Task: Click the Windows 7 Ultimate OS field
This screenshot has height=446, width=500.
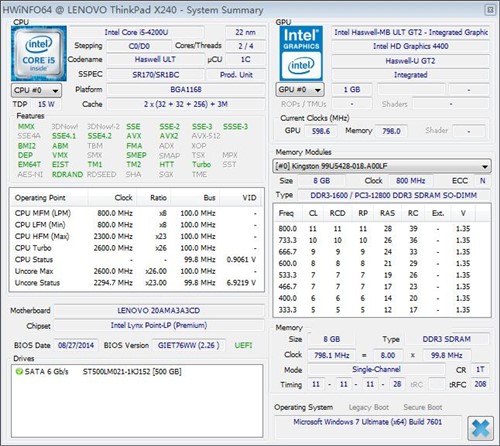Action: click(368, 422)
